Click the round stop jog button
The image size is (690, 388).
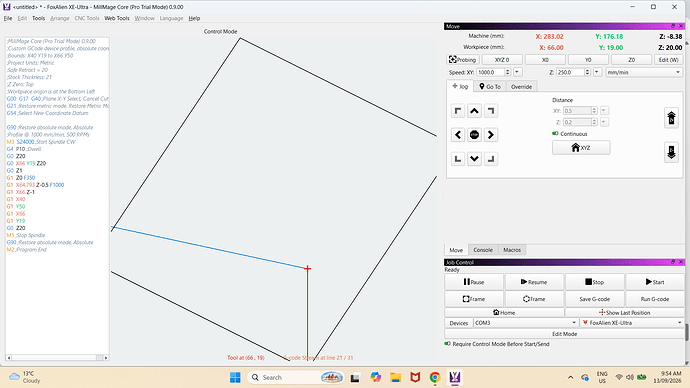(x=474, y=135)
